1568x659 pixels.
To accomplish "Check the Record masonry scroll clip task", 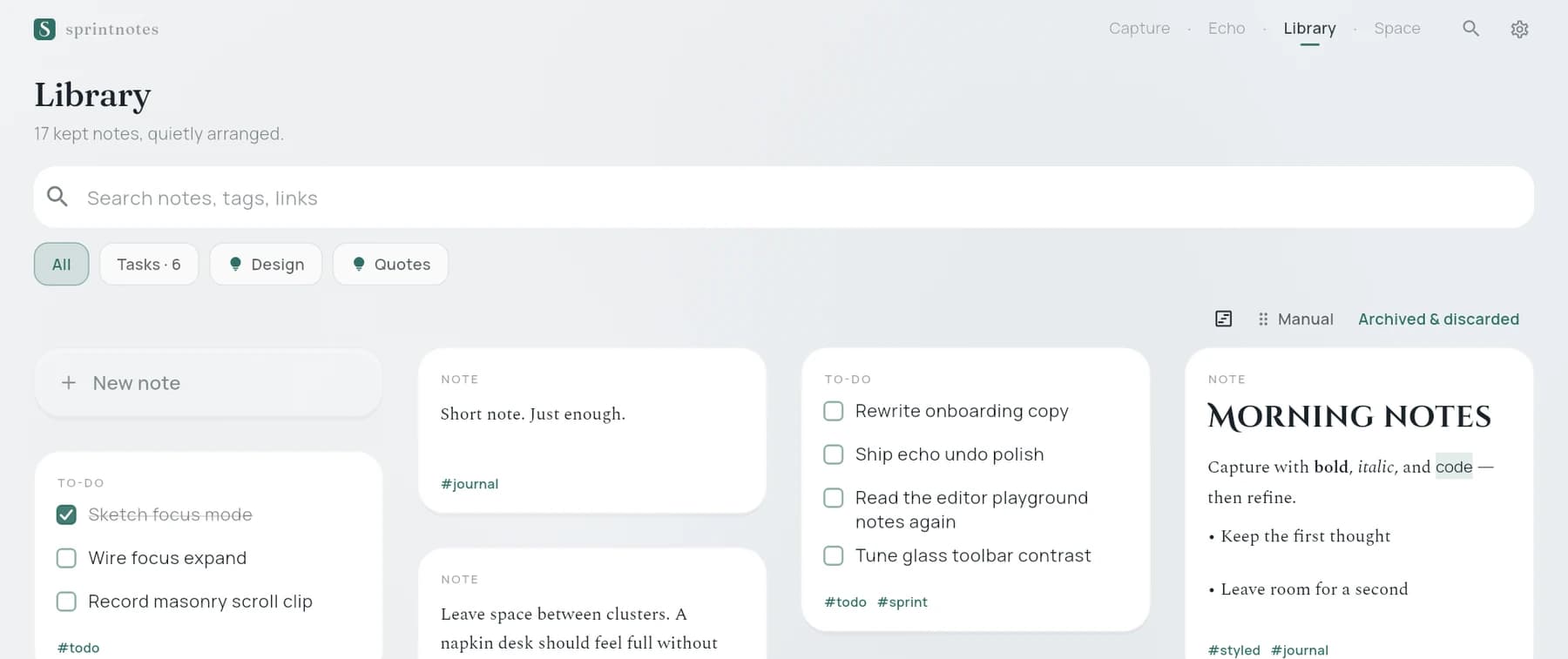I will click(66, 602).
